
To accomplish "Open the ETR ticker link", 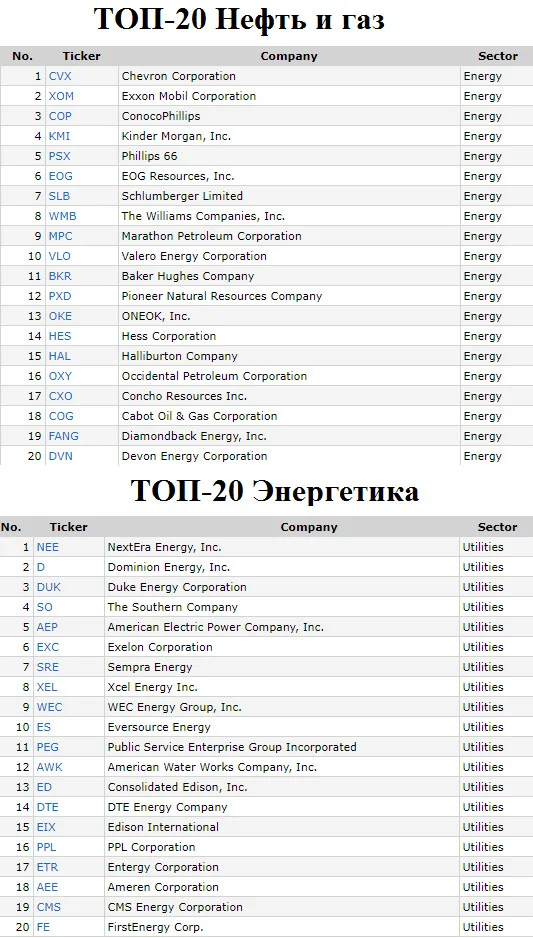I will pos(47,867).
